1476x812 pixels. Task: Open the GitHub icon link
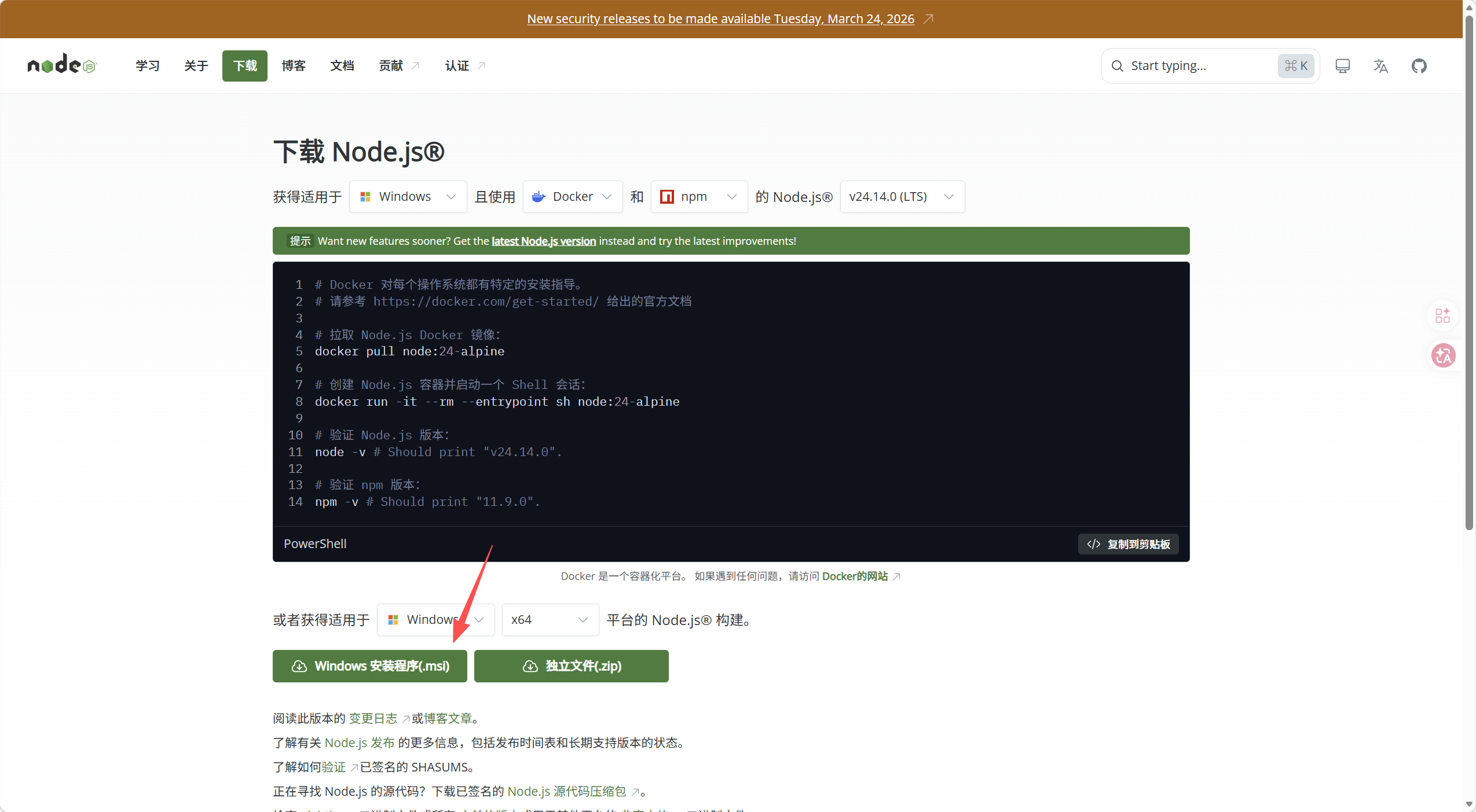click(x=1419, y=66)
